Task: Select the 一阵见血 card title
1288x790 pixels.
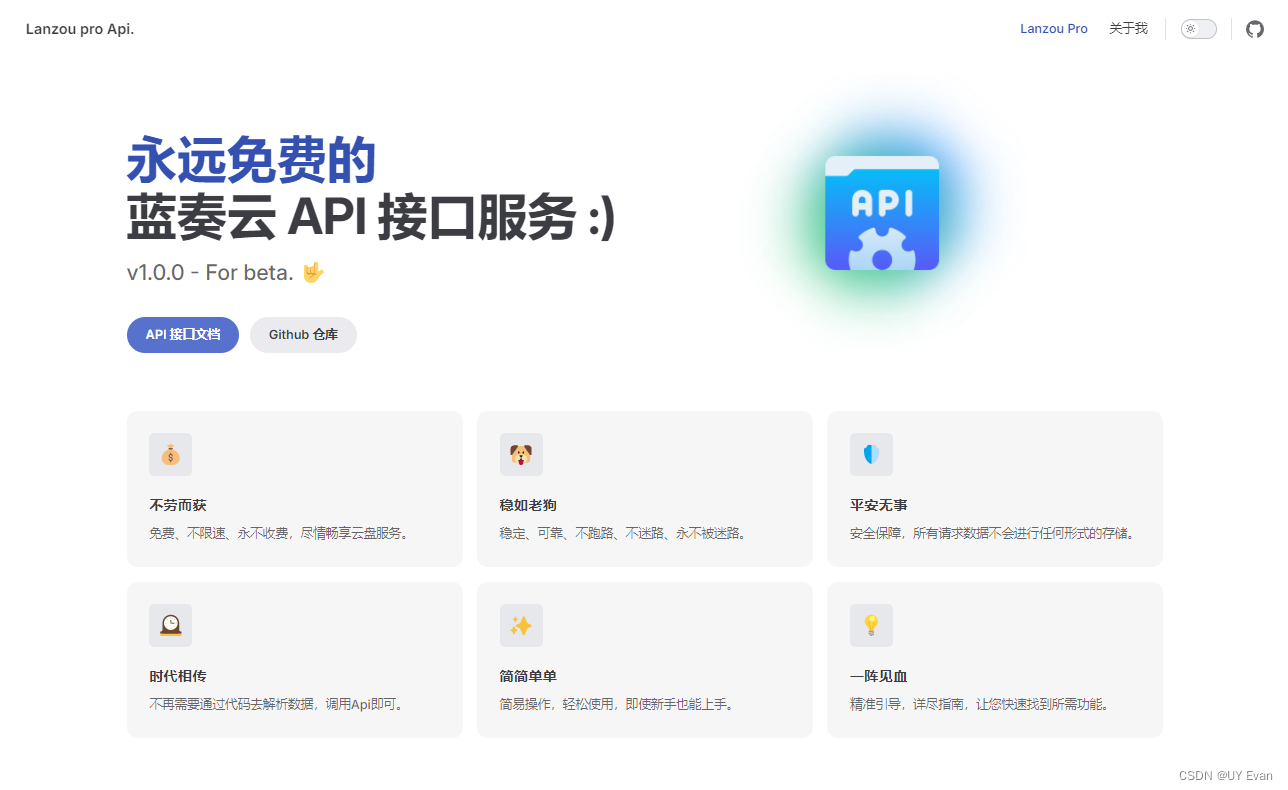Action: click(x=879, y=677)
